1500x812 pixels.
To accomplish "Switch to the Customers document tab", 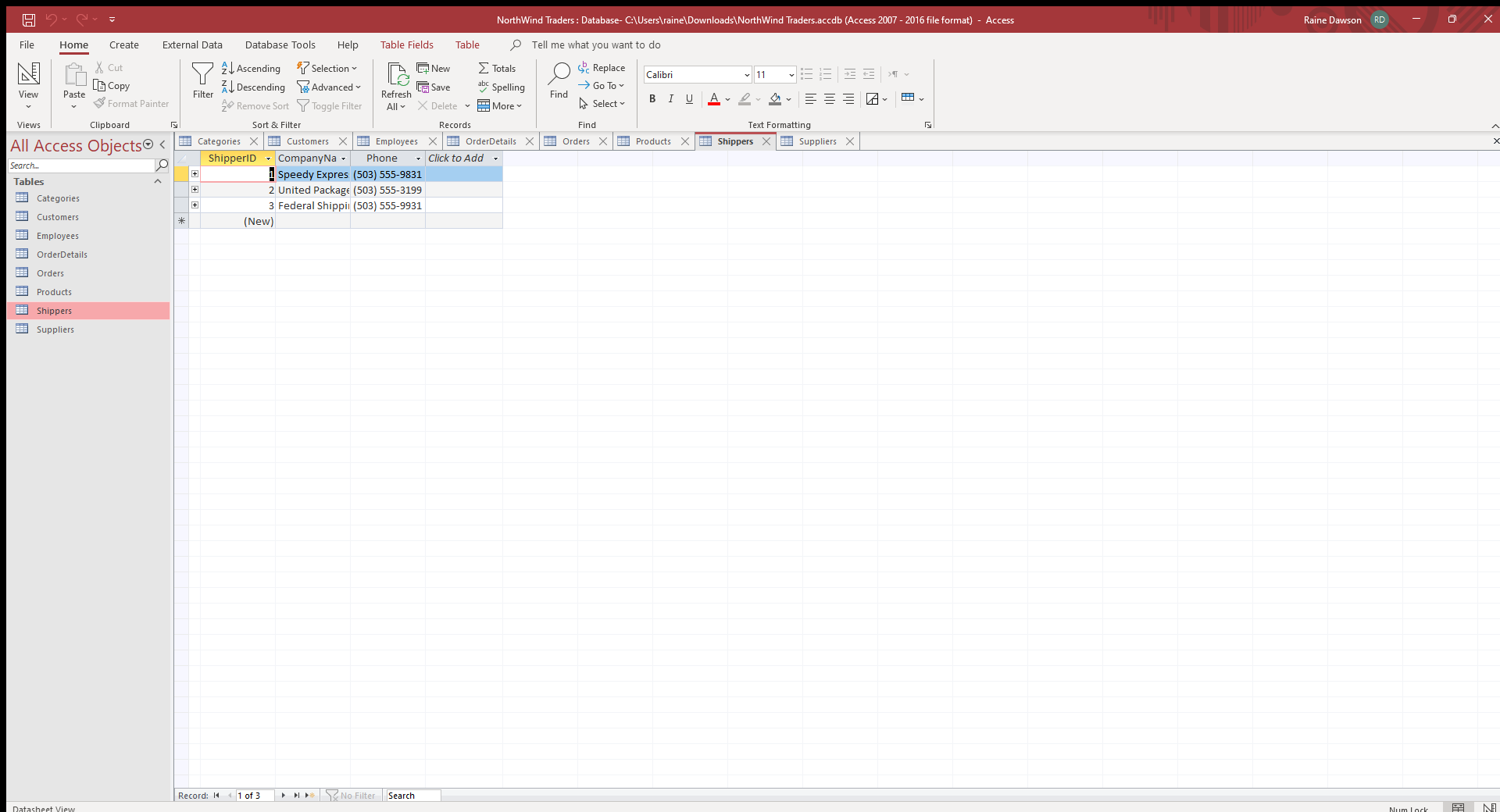I will click(x=307, y=141).
